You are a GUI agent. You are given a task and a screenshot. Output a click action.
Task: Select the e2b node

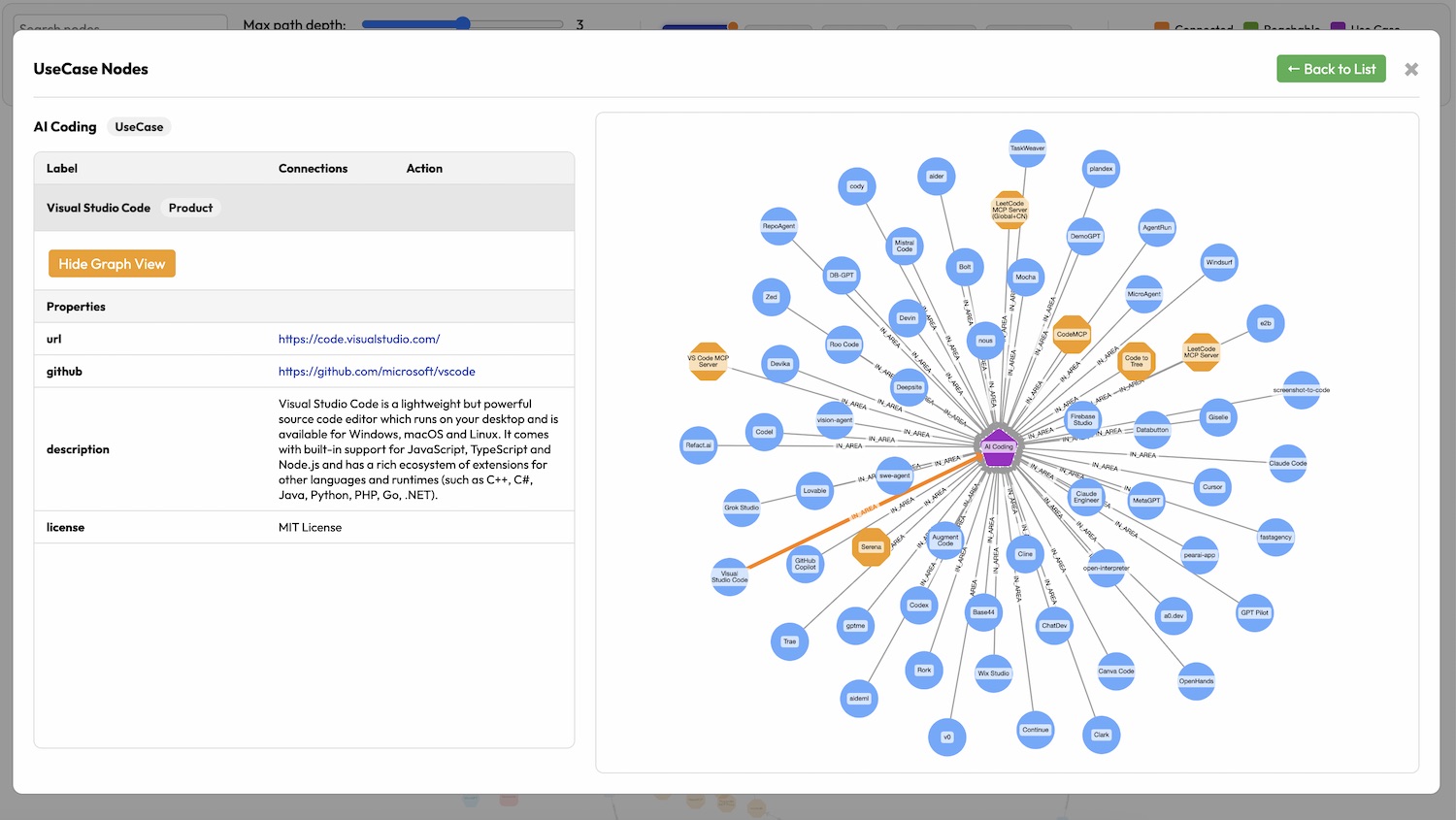pyautogui.click(x=1265, y=323)
